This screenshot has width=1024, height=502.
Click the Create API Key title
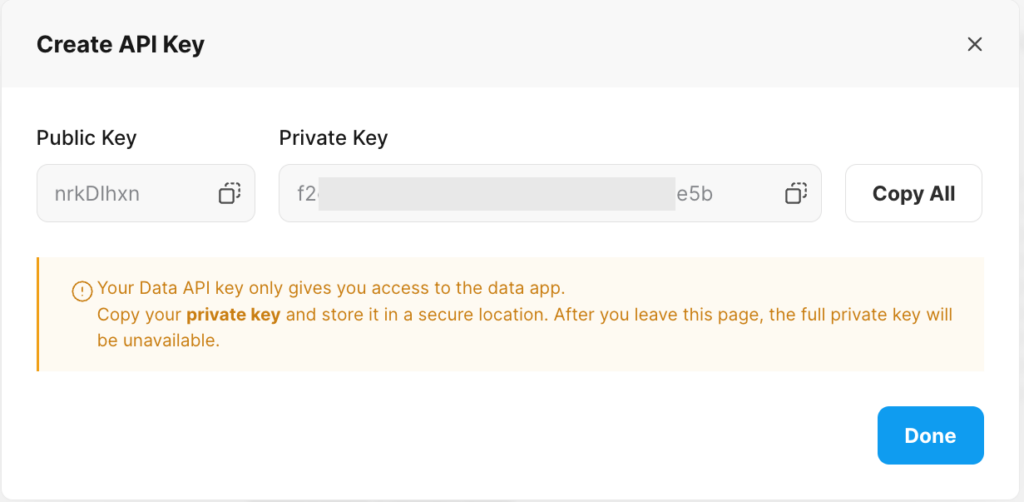120,44
